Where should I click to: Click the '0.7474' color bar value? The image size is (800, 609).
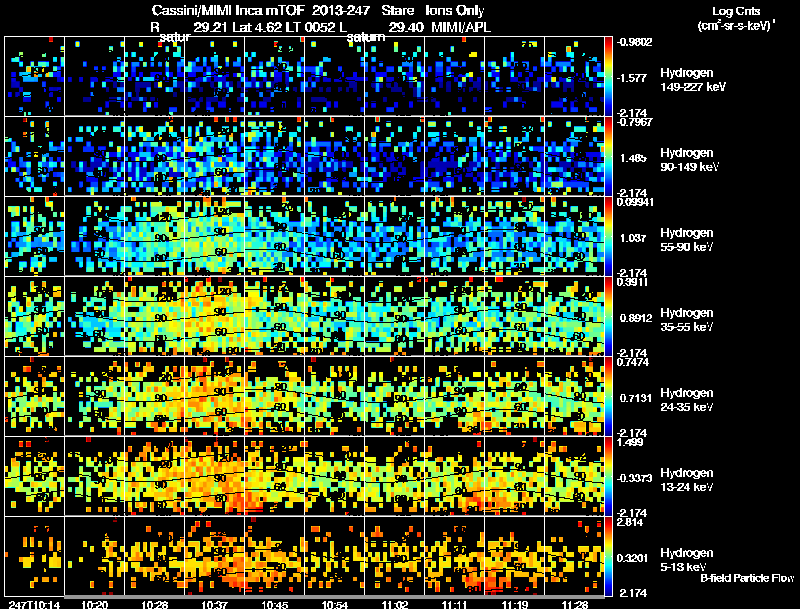click(x=633, y=362)
